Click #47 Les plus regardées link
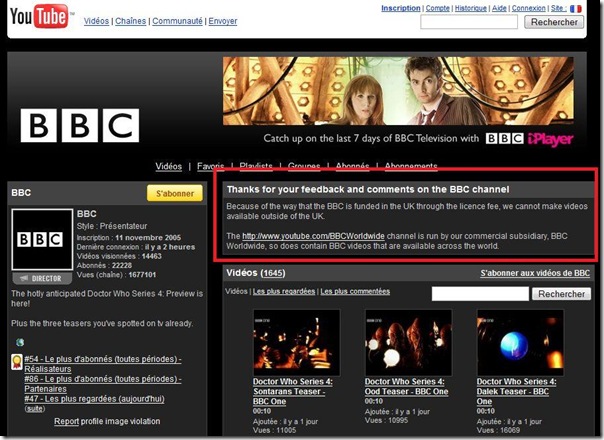Image resolution: width=604 pixels, height=440 pixels. (x=94, y=399)
